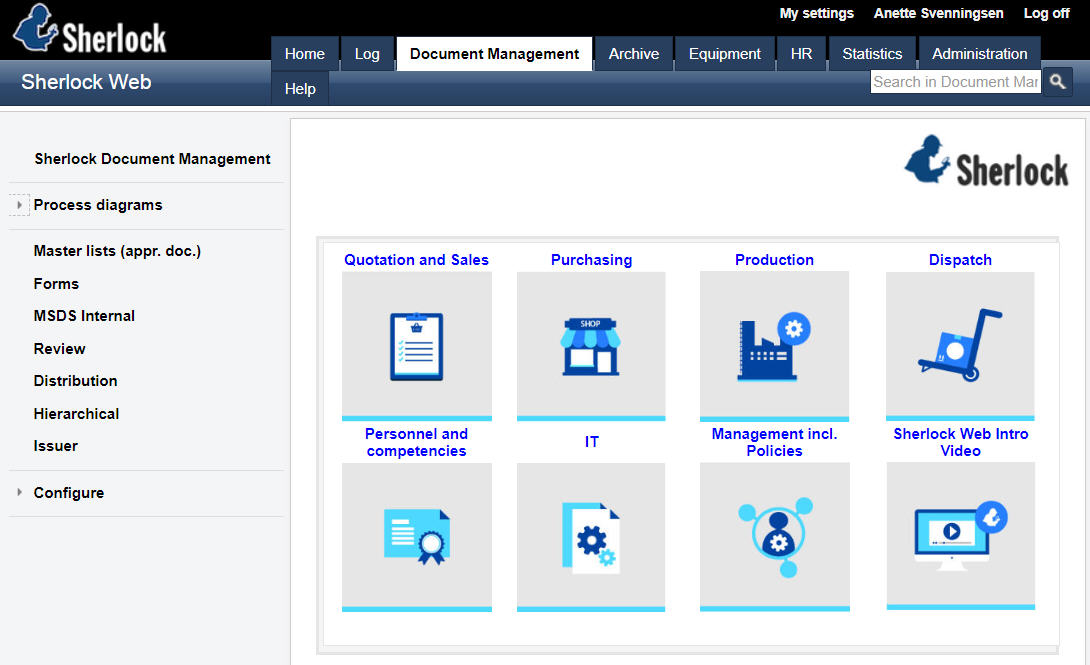The image size is (1090, 665).
Task: Click Sherlock Web Intro Video title link
Action: click(x=961, y=442)
